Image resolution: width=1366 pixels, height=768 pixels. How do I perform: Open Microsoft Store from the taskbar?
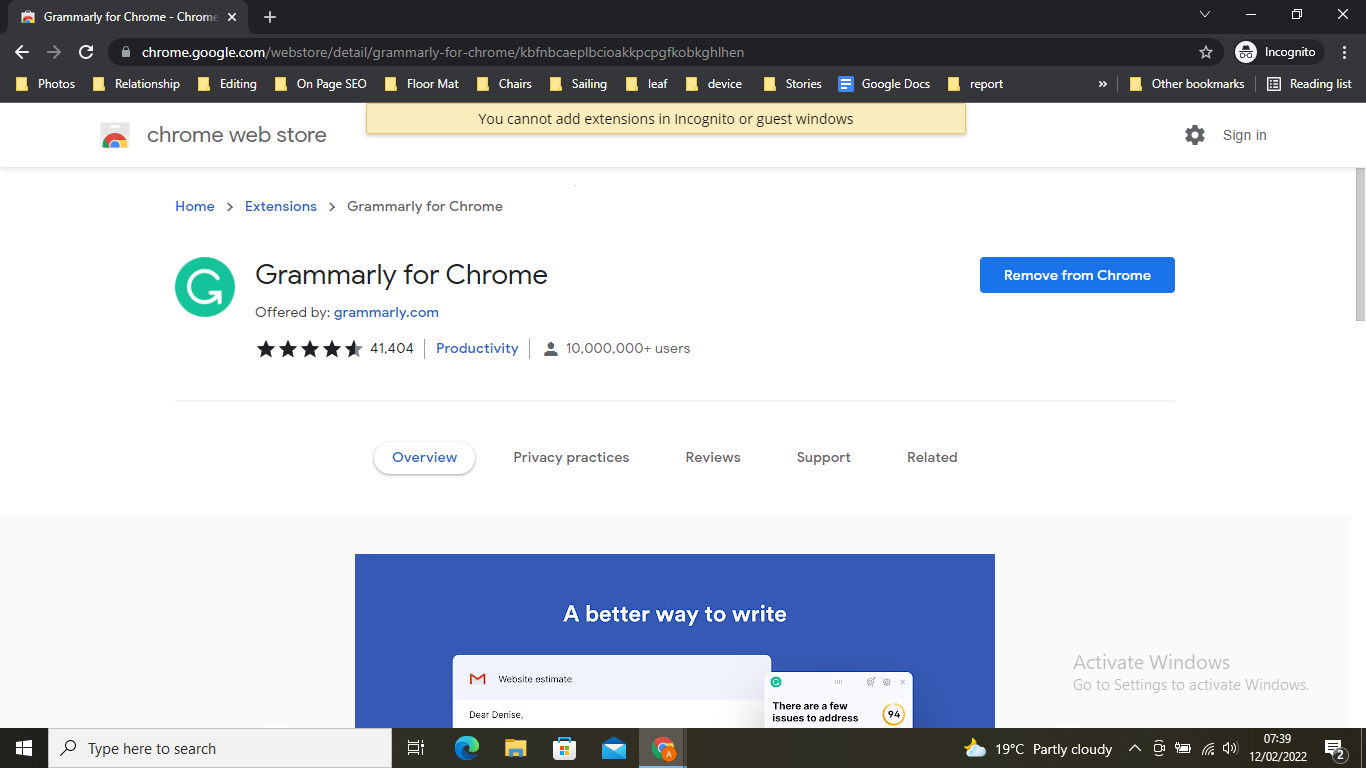[x=565, y=748]
